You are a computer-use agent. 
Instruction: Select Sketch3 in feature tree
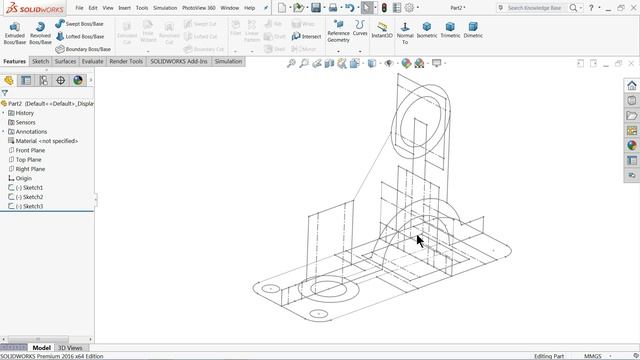click(29, 207)
